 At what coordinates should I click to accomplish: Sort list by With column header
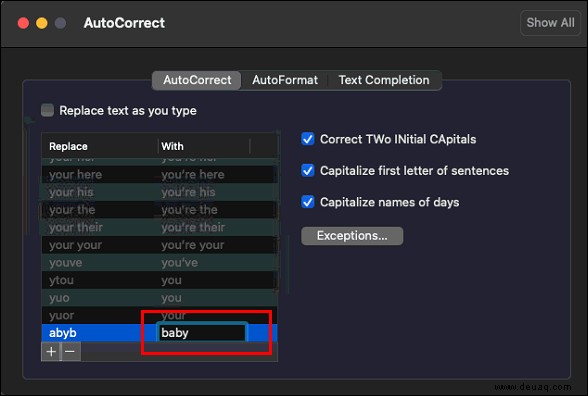click(x=204, y=146)
